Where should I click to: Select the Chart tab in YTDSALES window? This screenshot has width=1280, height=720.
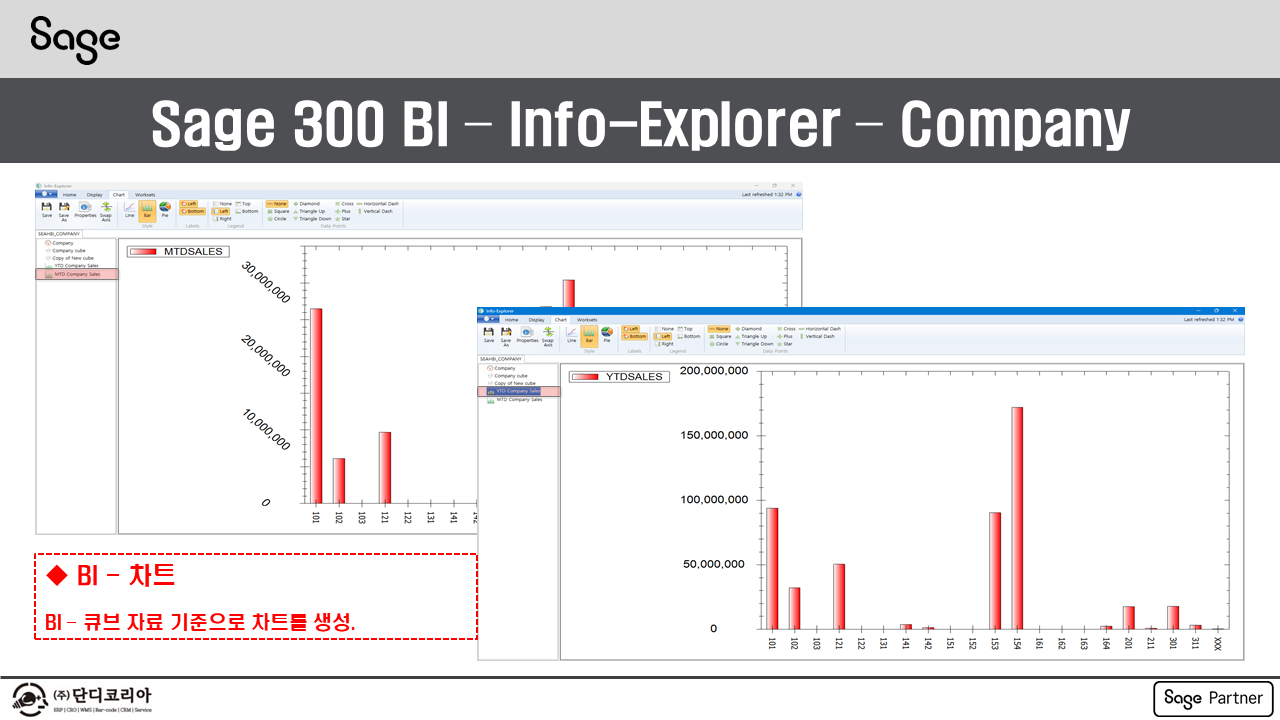point(561,320)
